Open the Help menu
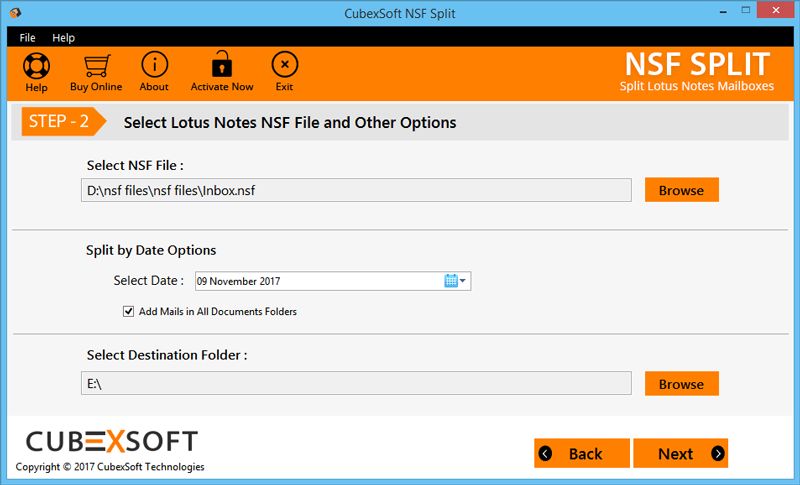The image size is (800, 485). (63, 38)
